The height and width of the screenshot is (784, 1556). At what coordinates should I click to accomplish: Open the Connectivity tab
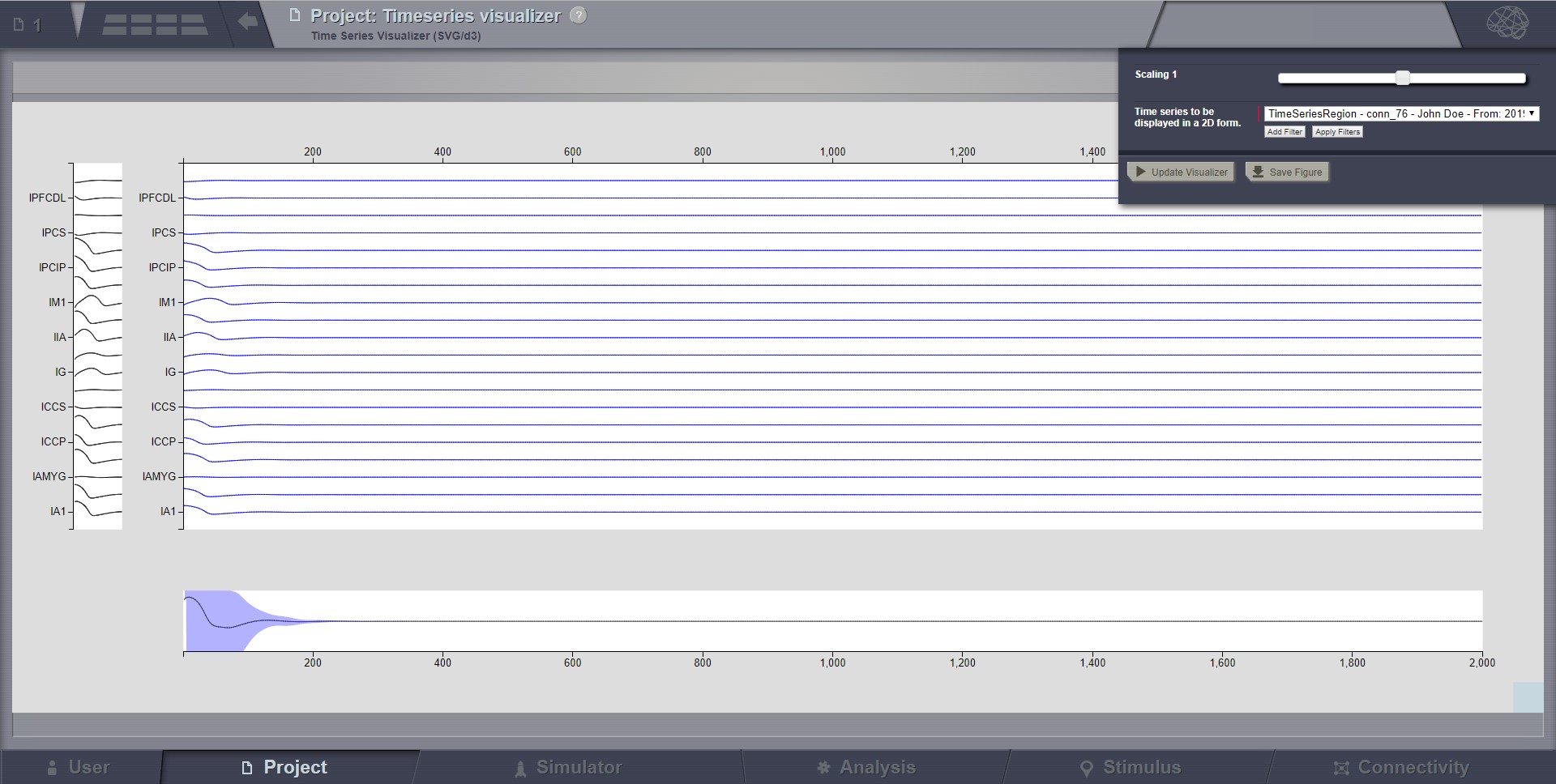[x=1401, y=767]
